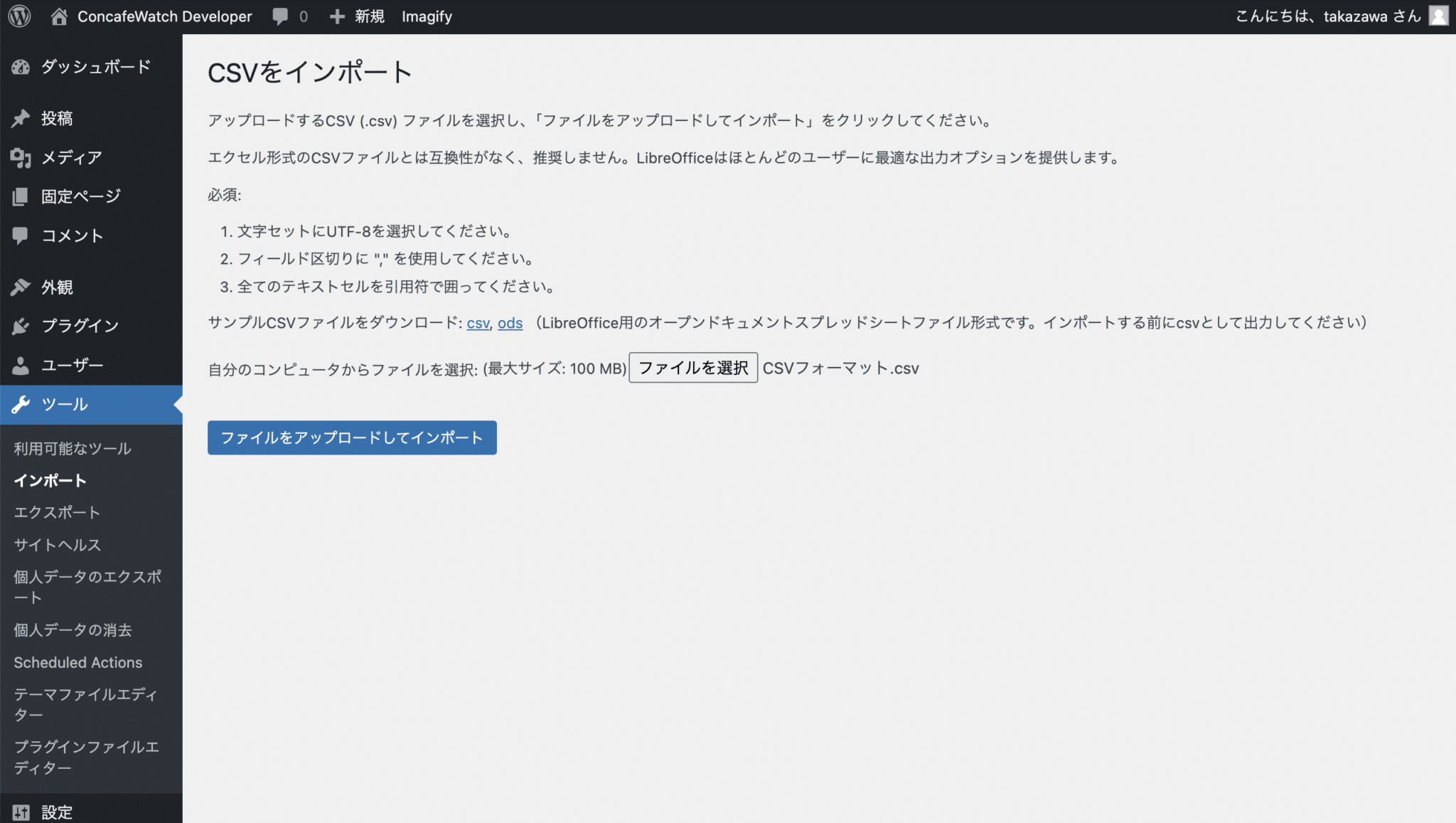Click the ファイルを選択 file chooser button

(693, 368)
